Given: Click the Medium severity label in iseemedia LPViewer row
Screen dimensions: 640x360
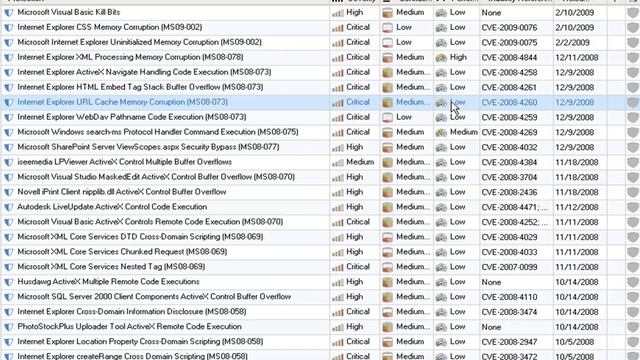Looking at the screenshot, I should pos(360,162).
